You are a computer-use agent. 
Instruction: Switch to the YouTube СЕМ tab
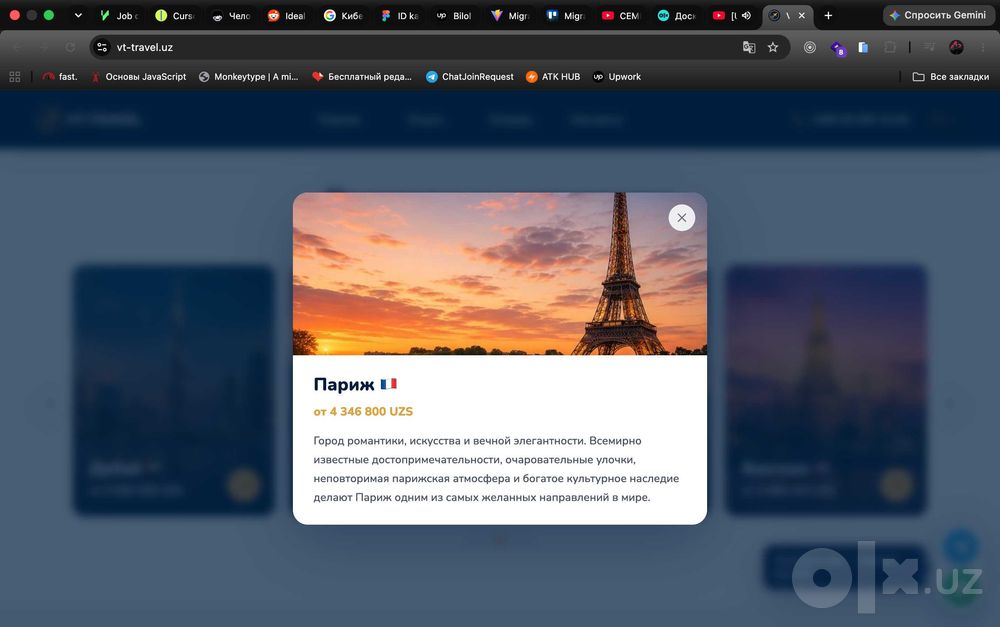tap(621, 15)
